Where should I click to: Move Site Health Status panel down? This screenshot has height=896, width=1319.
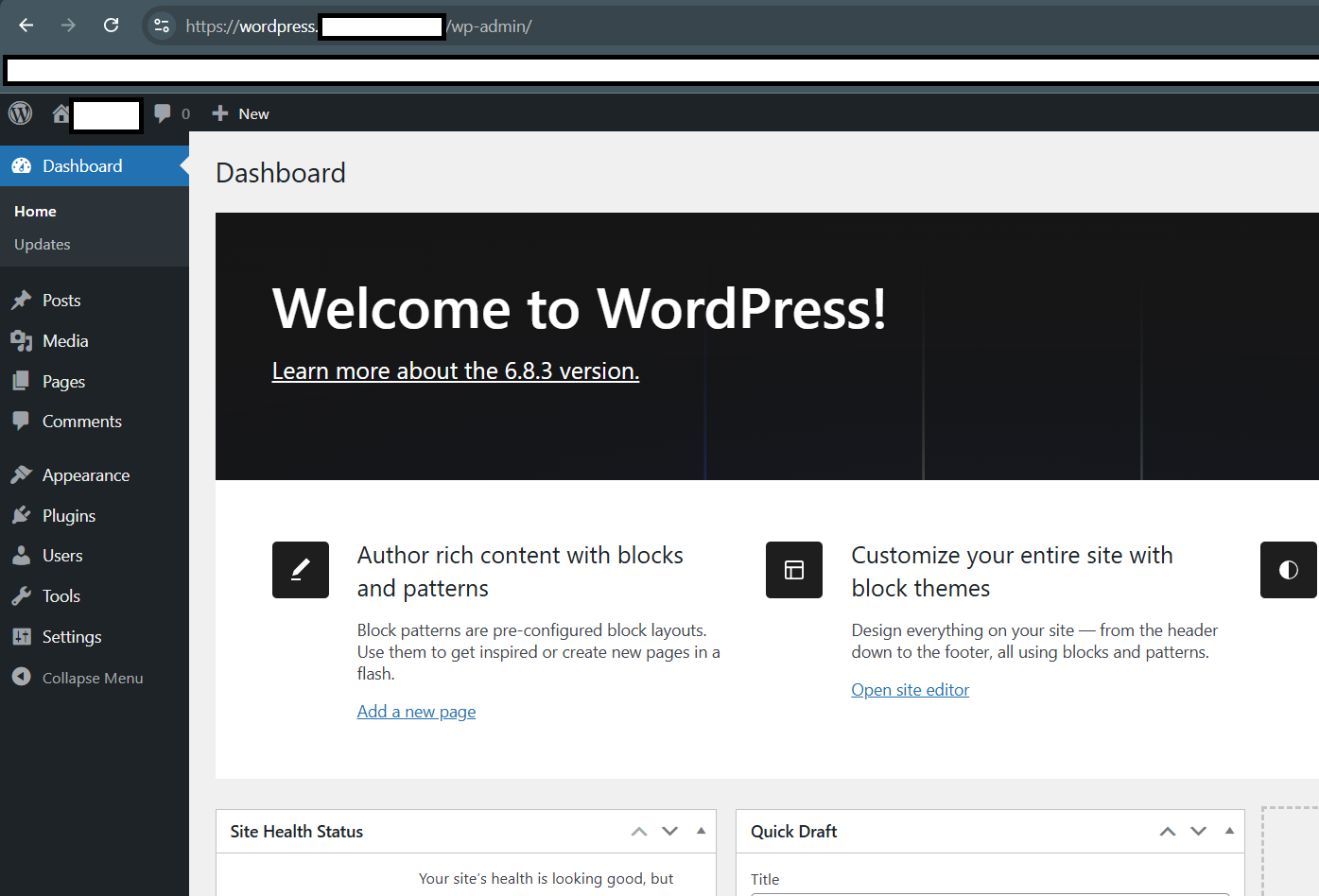point(670,831)
